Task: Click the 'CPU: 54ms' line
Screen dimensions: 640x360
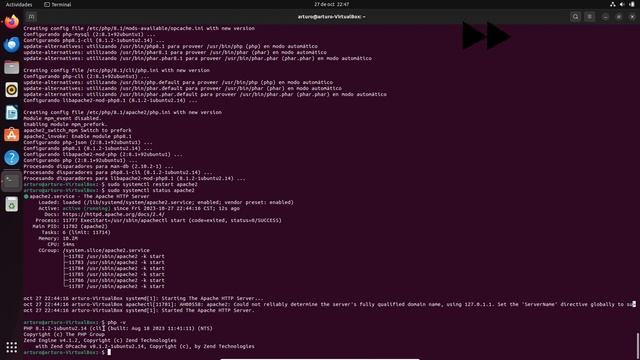Action: 61,244
